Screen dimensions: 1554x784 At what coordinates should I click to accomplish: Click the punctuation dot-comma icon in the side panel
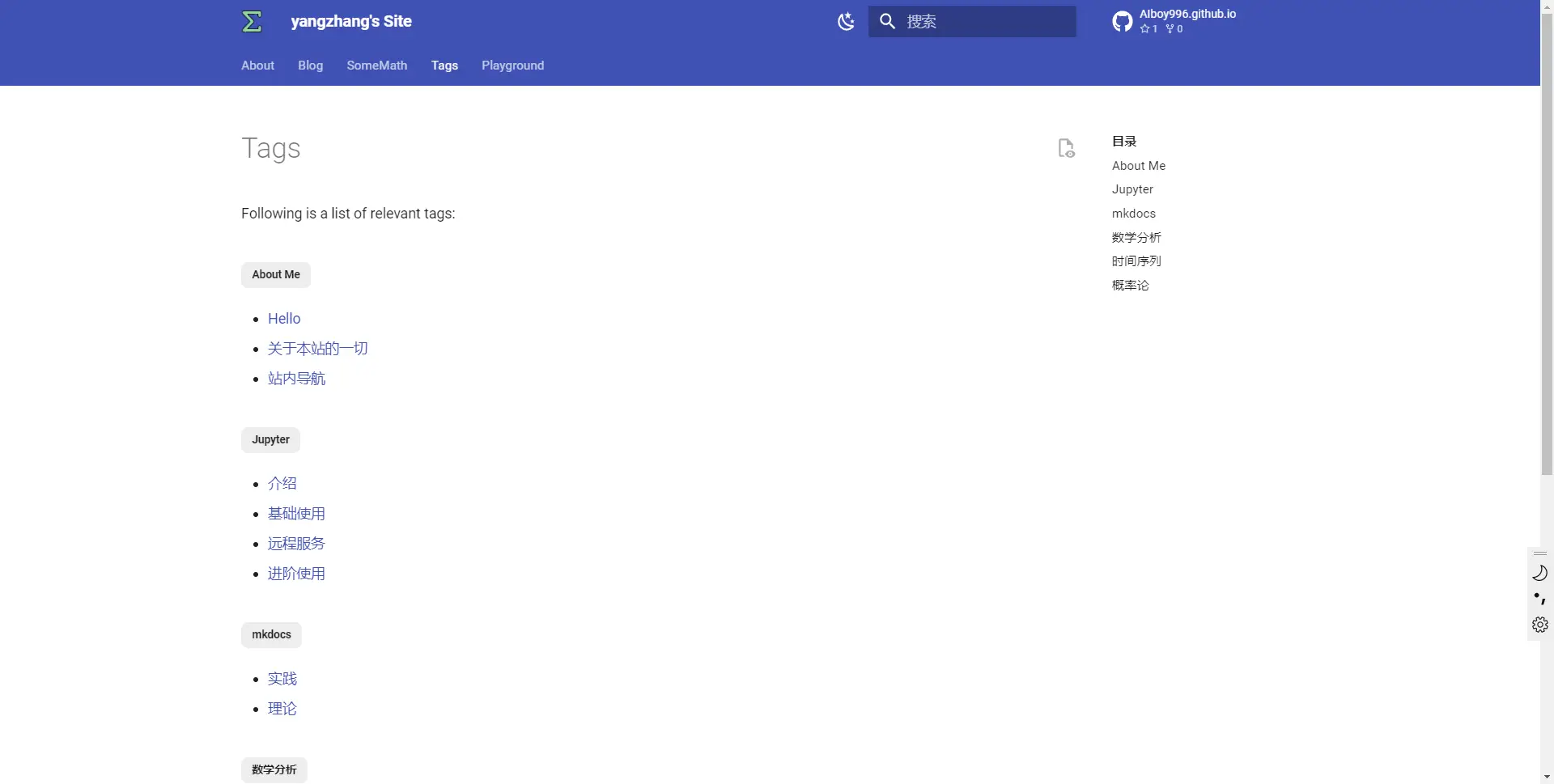[1539, 599]
